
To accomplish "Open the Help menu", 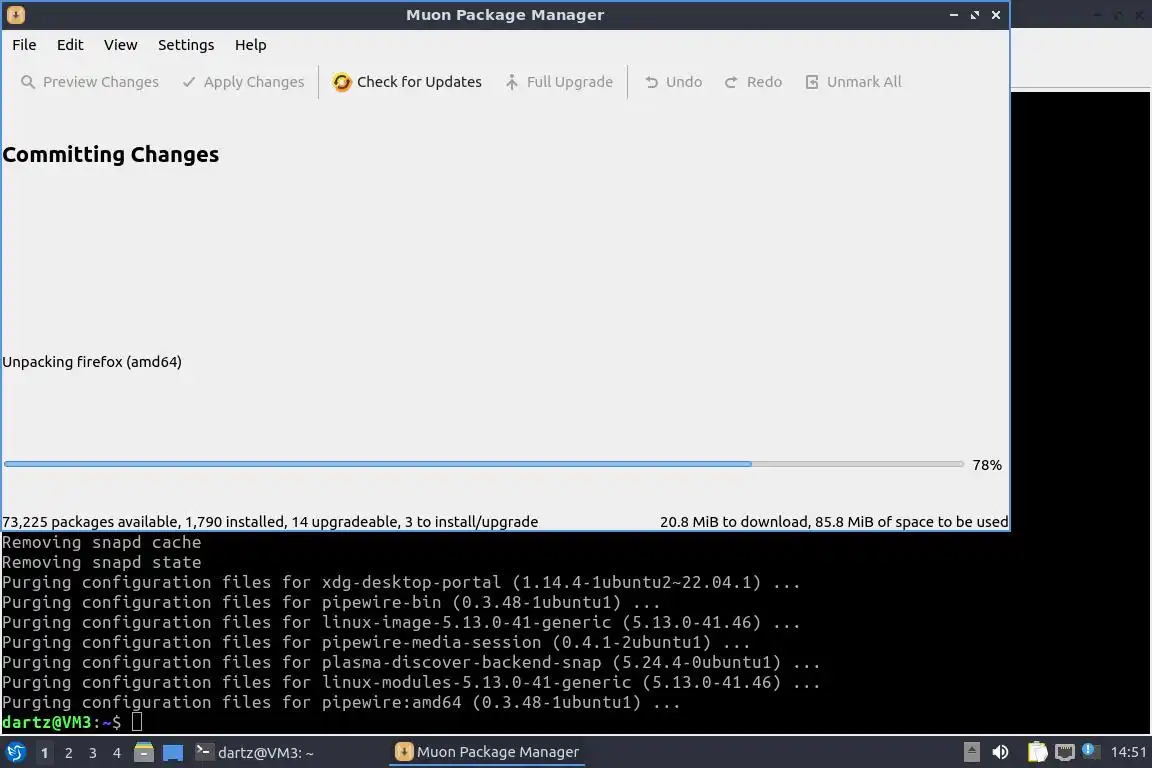I will [251, 45].
